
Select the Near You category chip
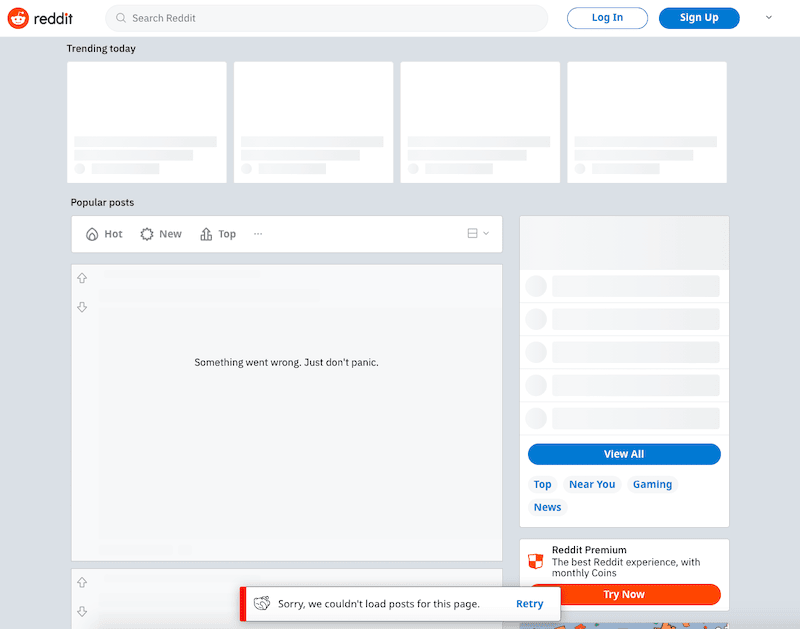[592, 484]
